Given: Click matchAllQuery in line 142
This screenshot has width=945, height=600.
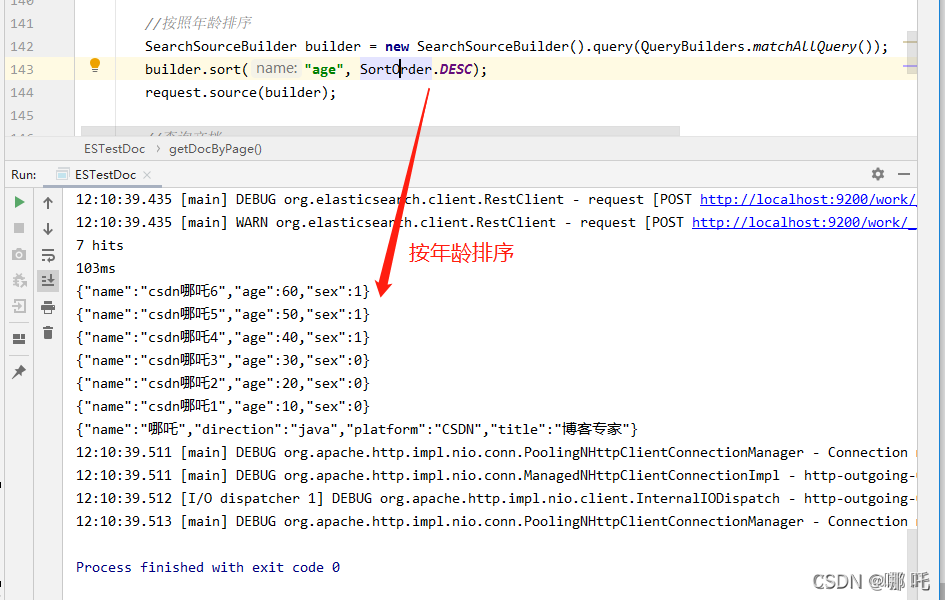Looking at the screenshot, I should [805, 46].
